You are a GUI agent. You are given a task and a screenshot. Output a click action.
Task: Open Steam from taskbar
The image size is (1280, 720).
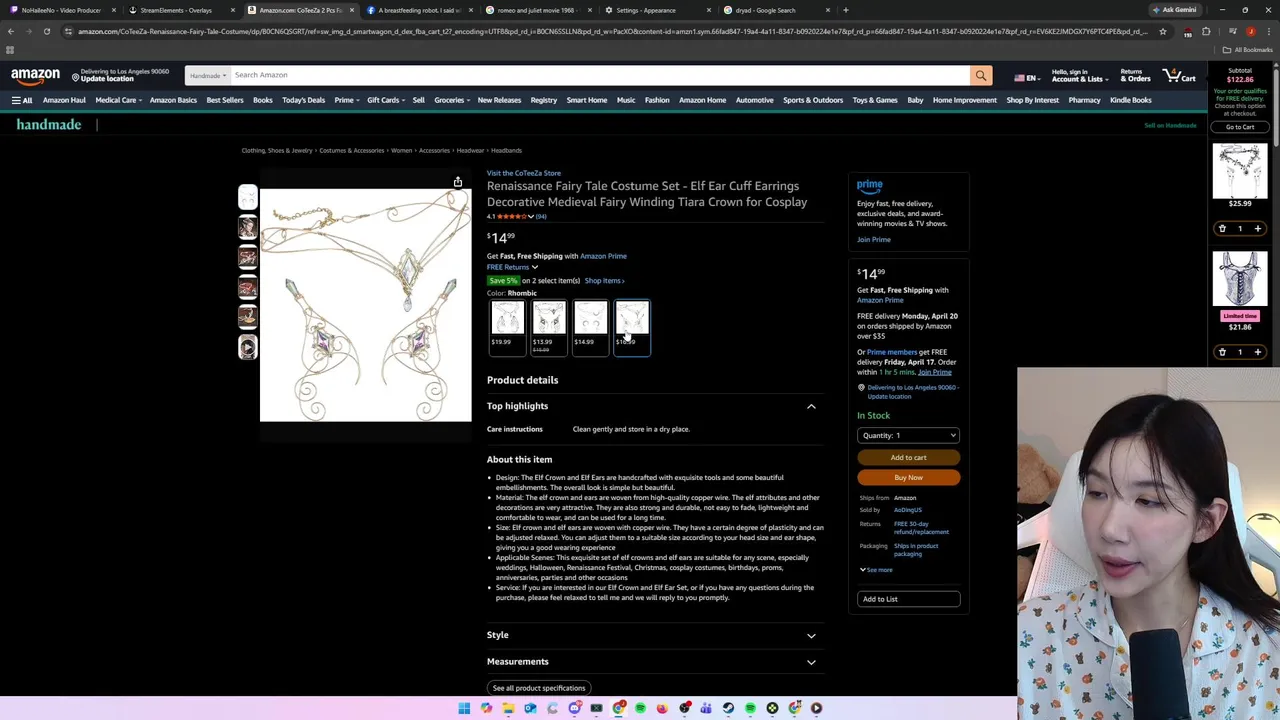pos(728,708)
